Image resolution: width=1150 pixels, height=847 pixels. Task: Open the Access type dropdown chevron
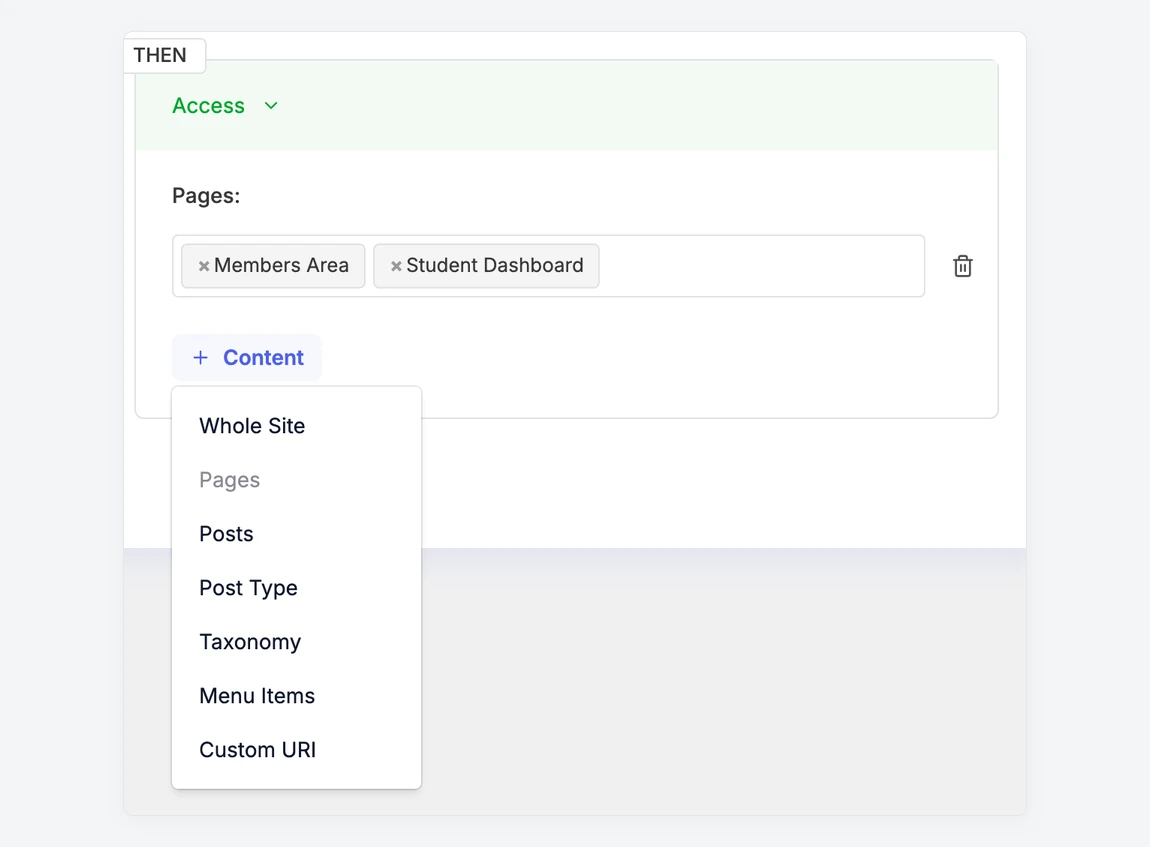(271, 106)
